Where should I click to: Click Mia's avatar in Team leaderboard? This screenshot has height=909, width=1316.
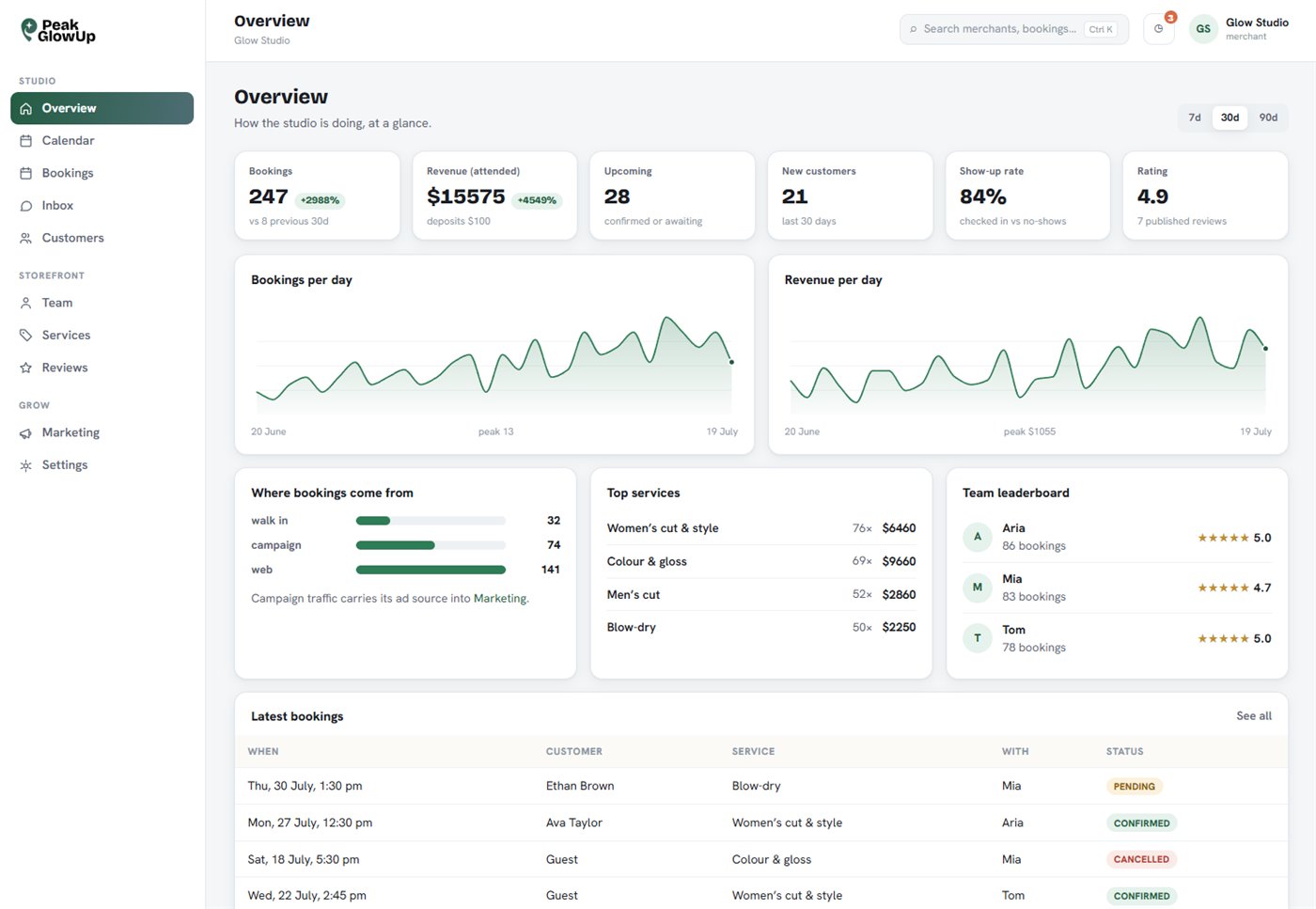click(978, 588)
